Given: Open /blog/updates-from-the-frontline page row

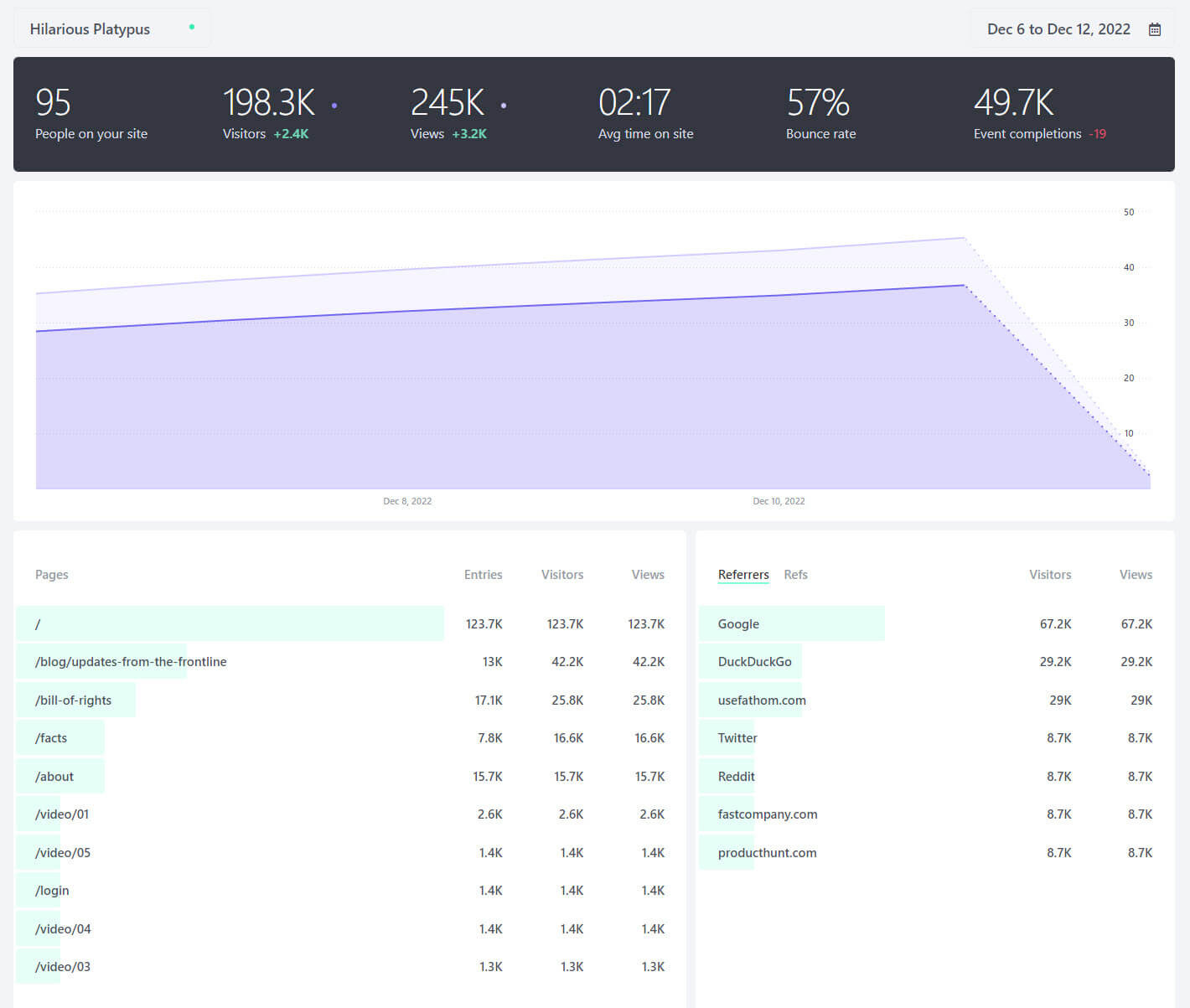Looking at the screenshot, I should 350,662.
